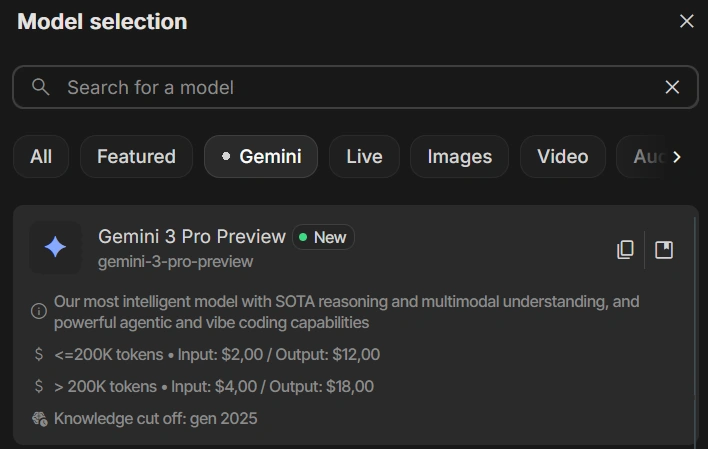Click the green New badge
This screenshot has width=708, height=449.
(323, 237)
